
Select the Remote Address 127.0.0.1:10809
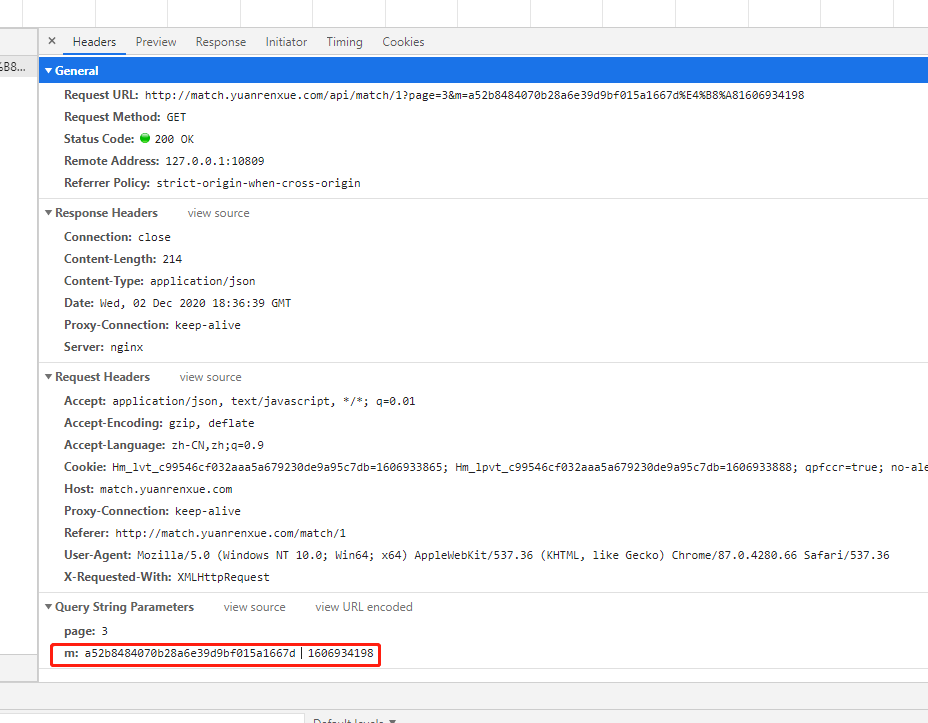[215, 161]
